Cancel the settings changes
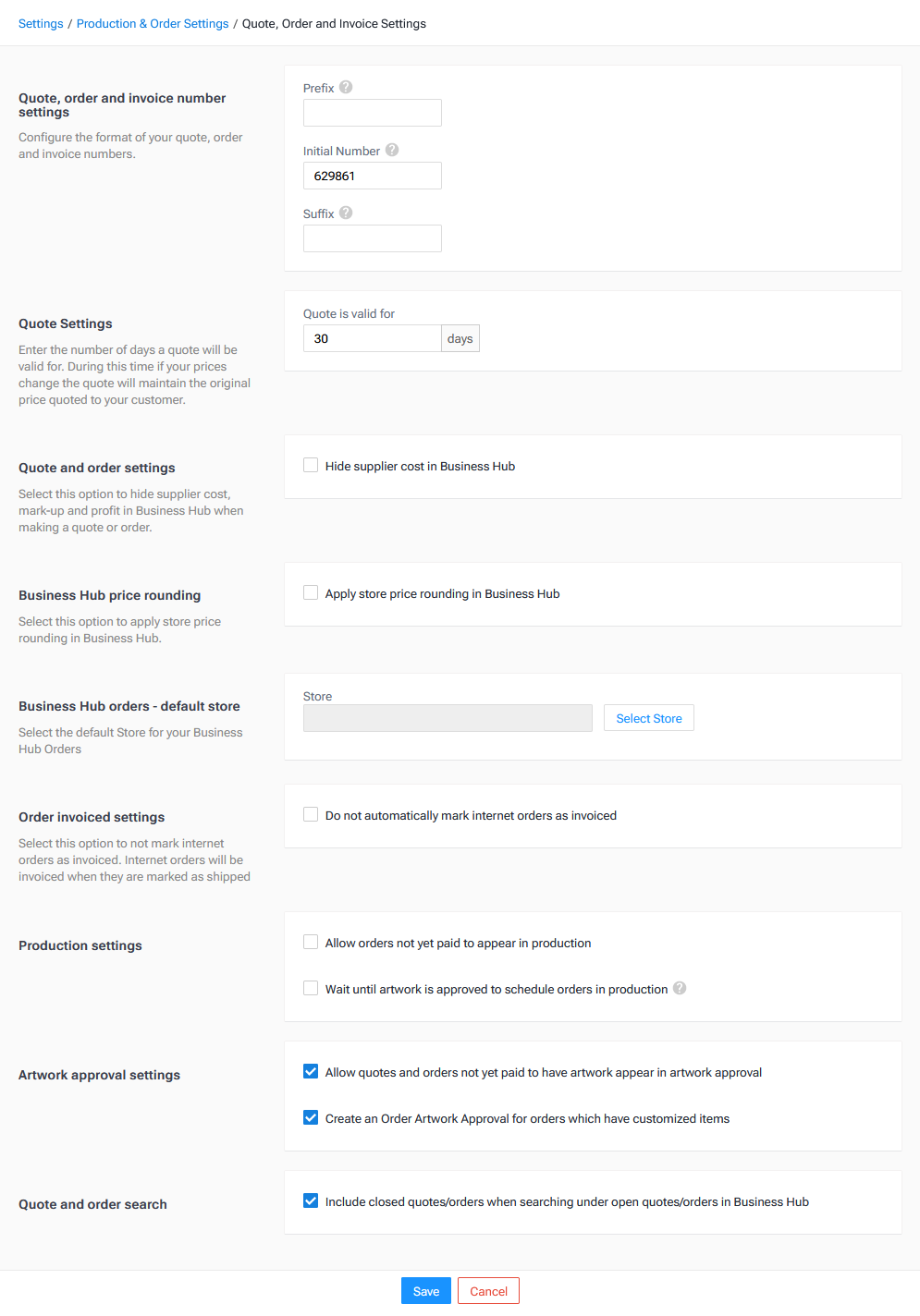The height and width of the screenshot is (1316, 920). click(x=488, y=1290)
